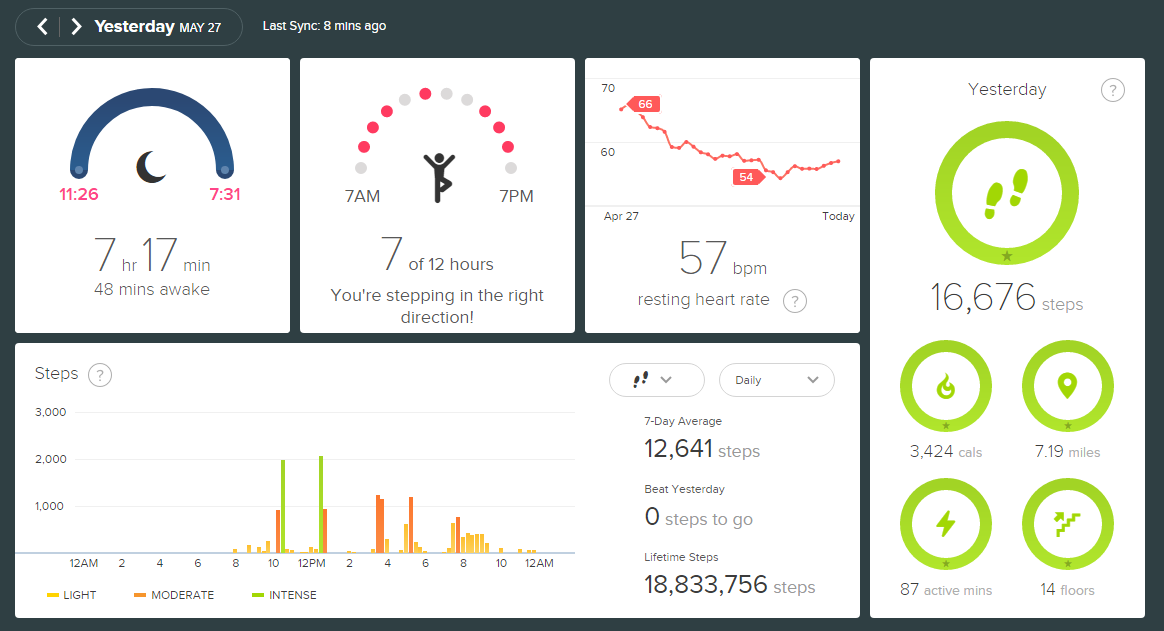Click the Apr 27 heart rate axis label
Viewport: 1164px width, 631px height.
621,217
